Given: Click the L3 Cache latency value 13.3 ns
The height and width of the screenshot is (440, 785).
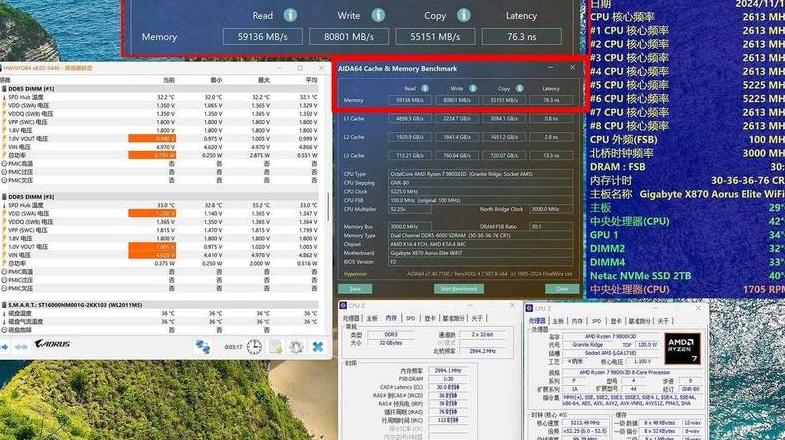Looking at the screenshot, I should click(551, 156).
